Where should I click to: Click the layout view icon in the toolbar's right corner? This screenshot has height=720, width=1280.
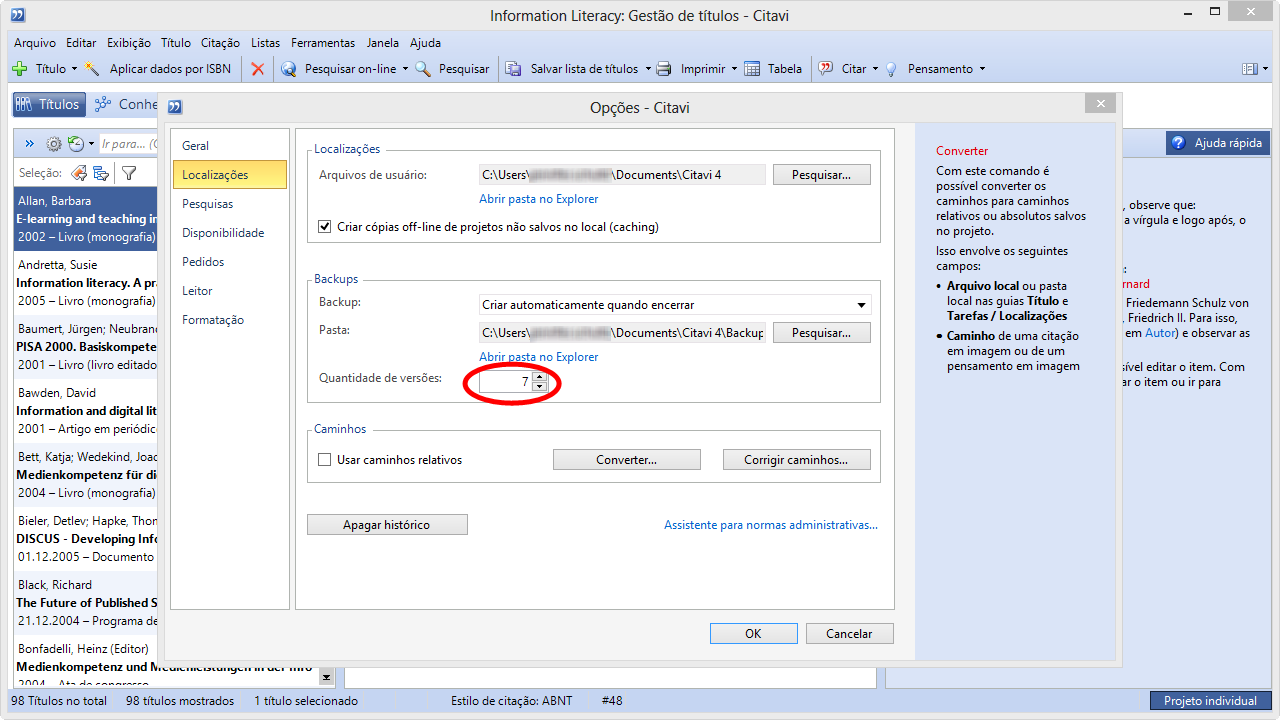point(1249,69)
